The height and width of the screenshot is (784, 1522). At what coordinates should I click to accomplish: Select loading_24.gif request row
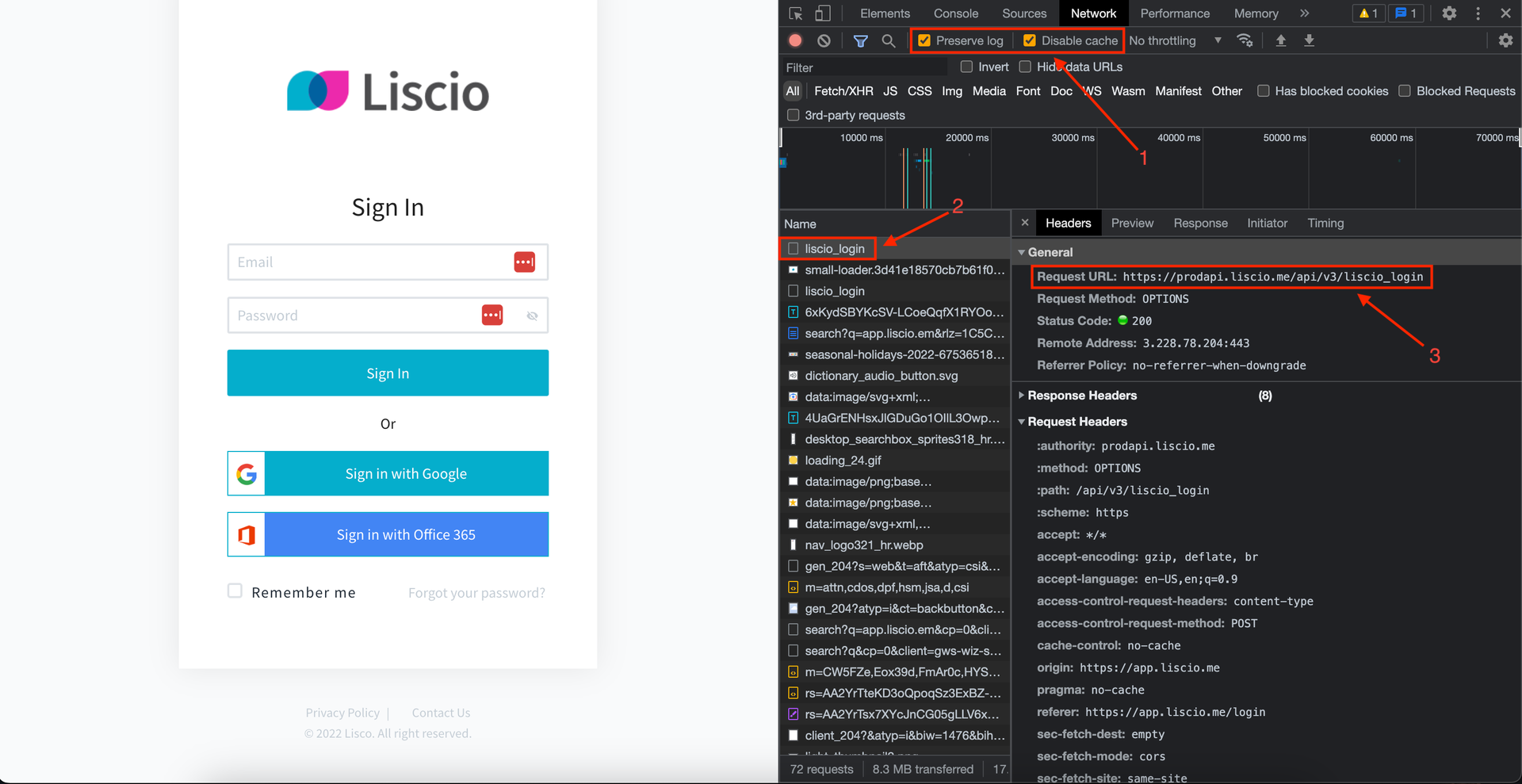[x=894, y=460]
